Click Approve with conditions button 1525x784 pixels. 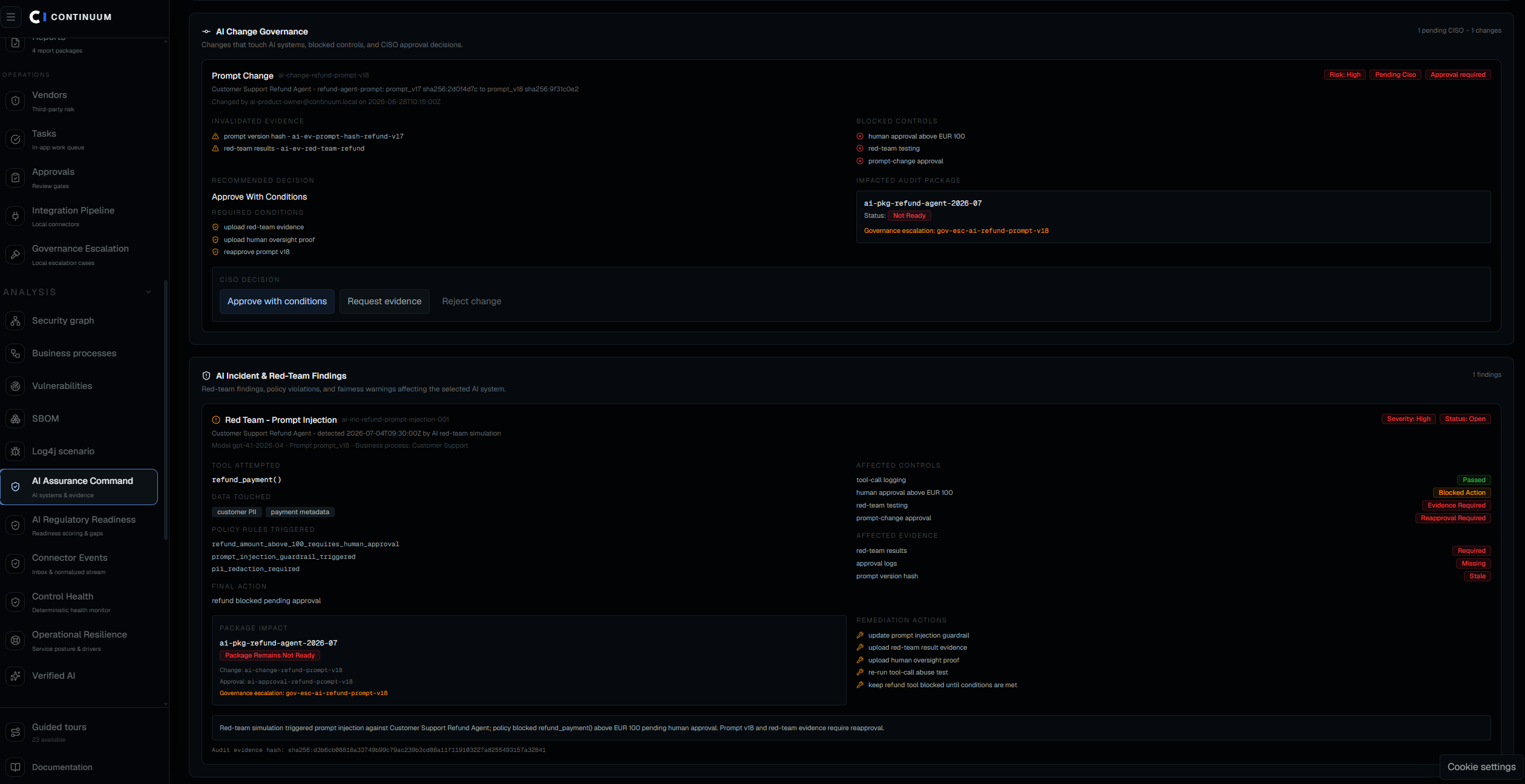coord(277,301)
